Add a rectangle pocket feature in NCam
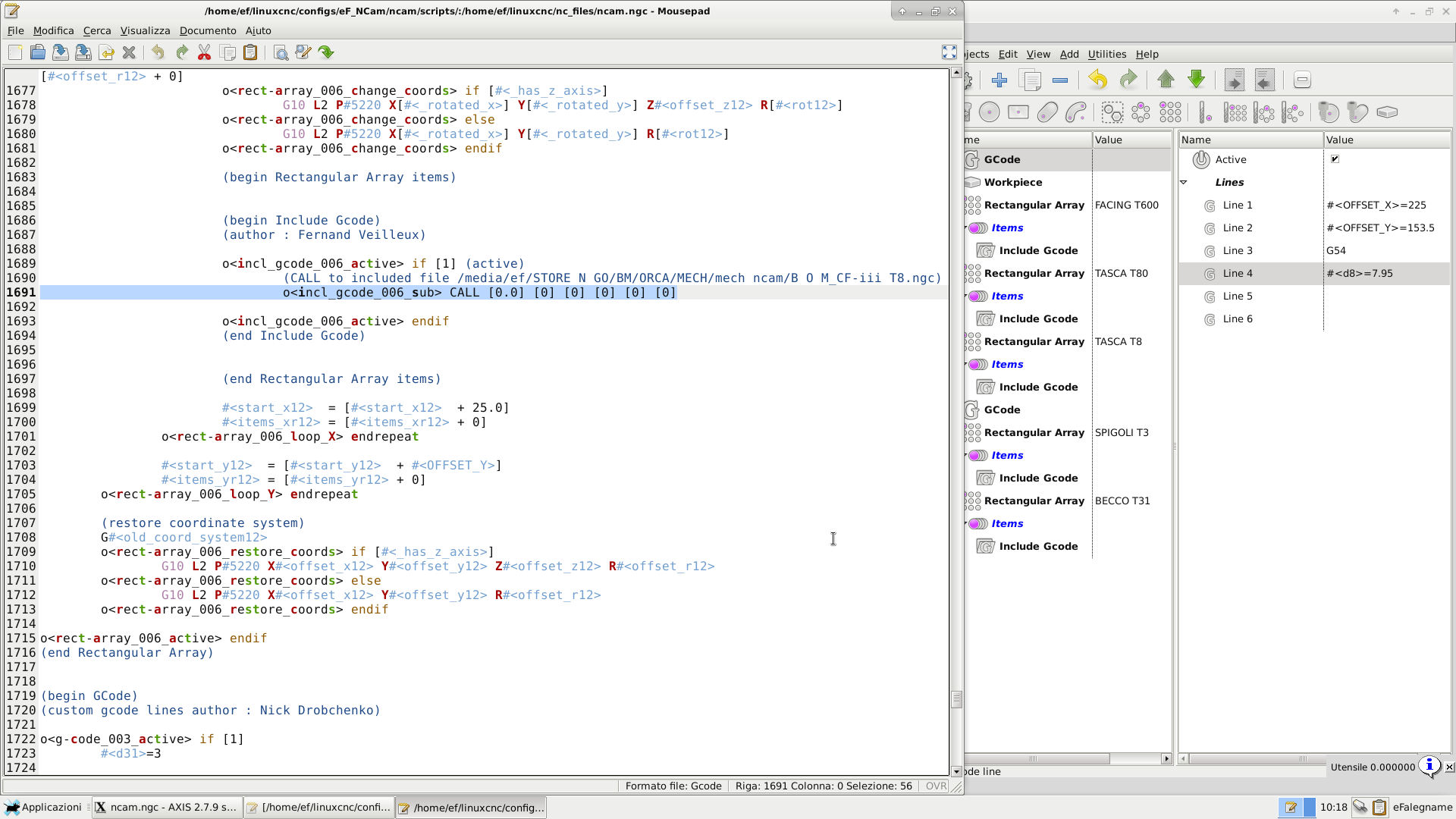Screen dimensions: 1456x819 point(1018,112)
